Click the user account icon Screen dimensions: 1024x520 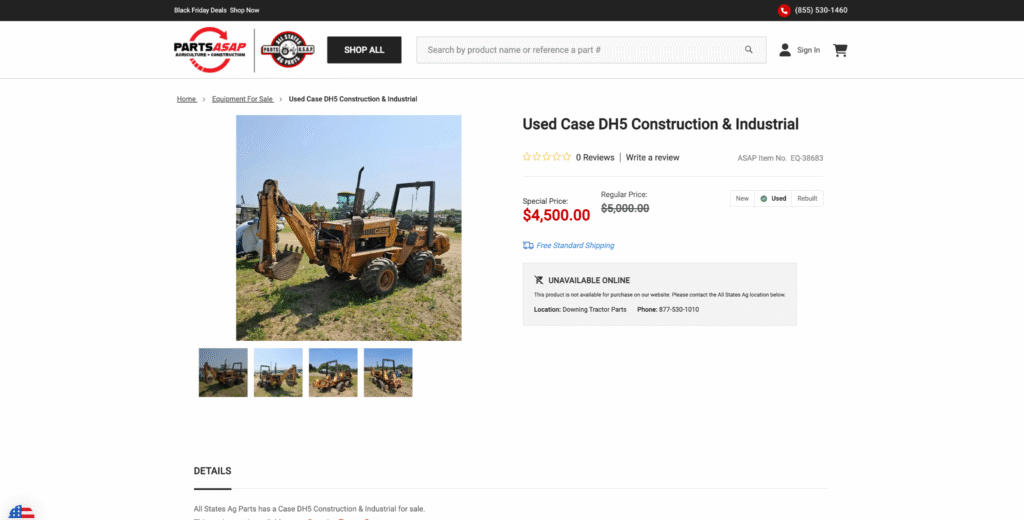pos(785,50)
